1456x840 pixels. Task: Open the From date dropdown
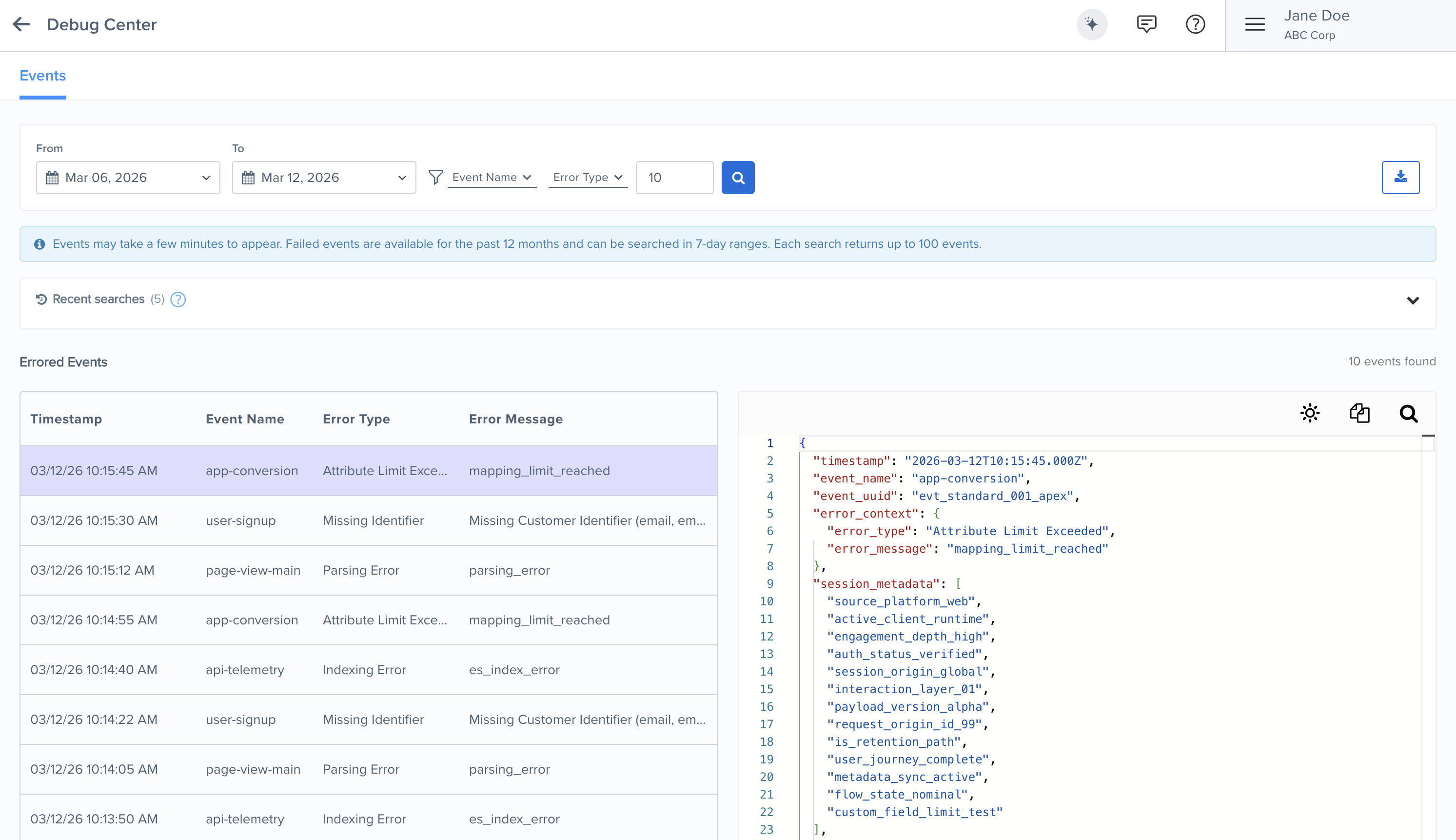pyautogui.click(x=128, y=178)
